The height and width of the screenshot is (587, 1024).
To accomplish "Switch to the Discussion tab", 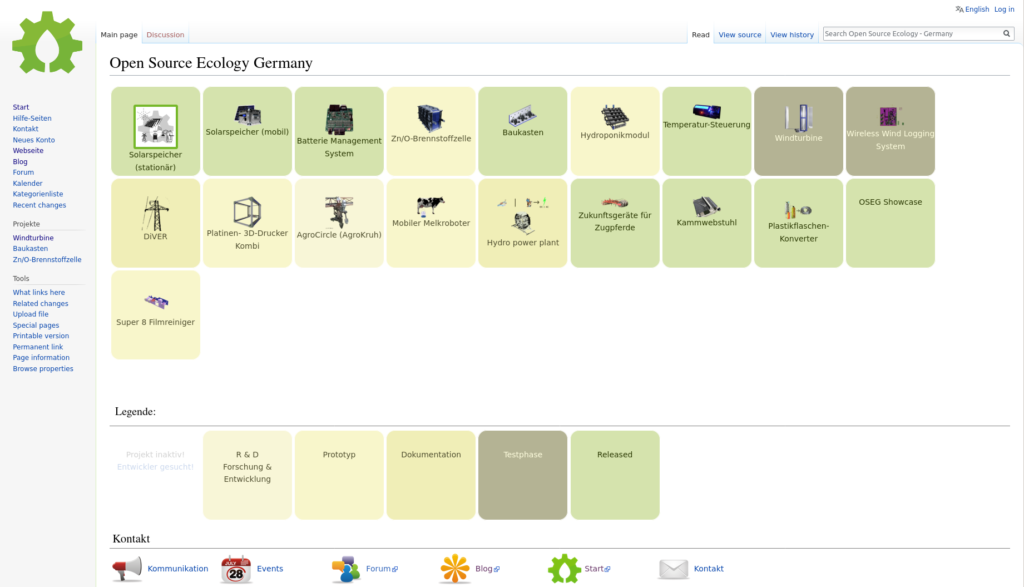I will tap(165, 34).
